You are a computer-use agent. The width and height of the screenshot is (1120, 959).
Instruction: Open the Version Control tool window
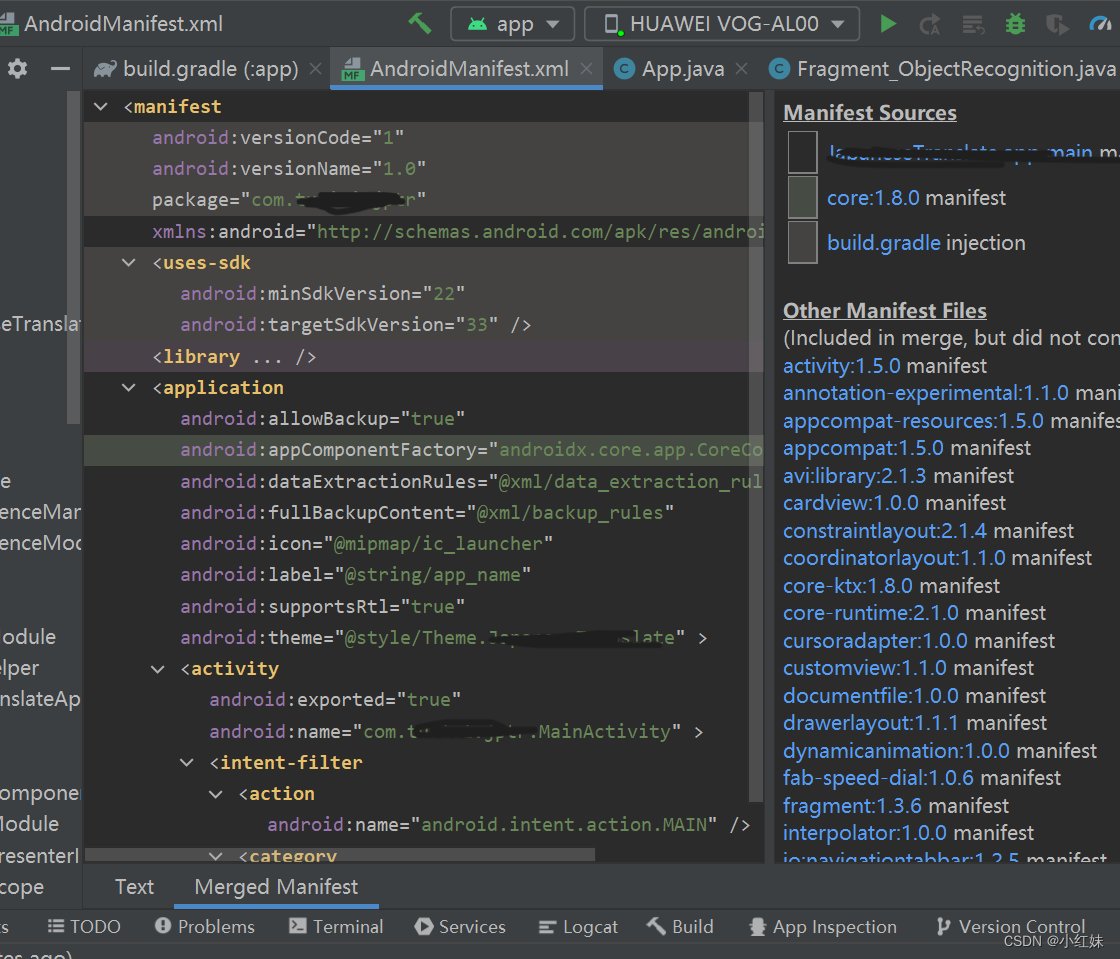click(1010, 927)
